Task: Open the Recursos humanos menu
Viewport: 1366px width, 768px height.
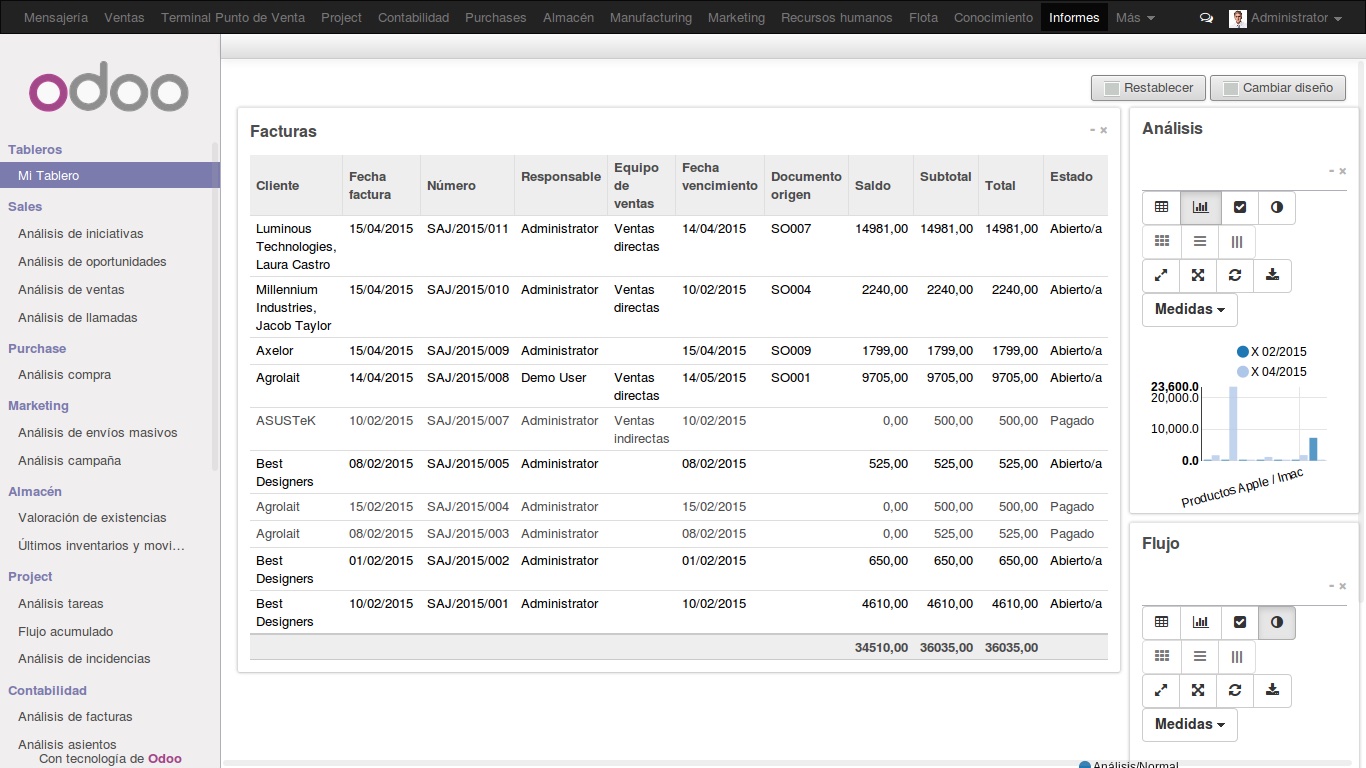Action: coord(837,18)
